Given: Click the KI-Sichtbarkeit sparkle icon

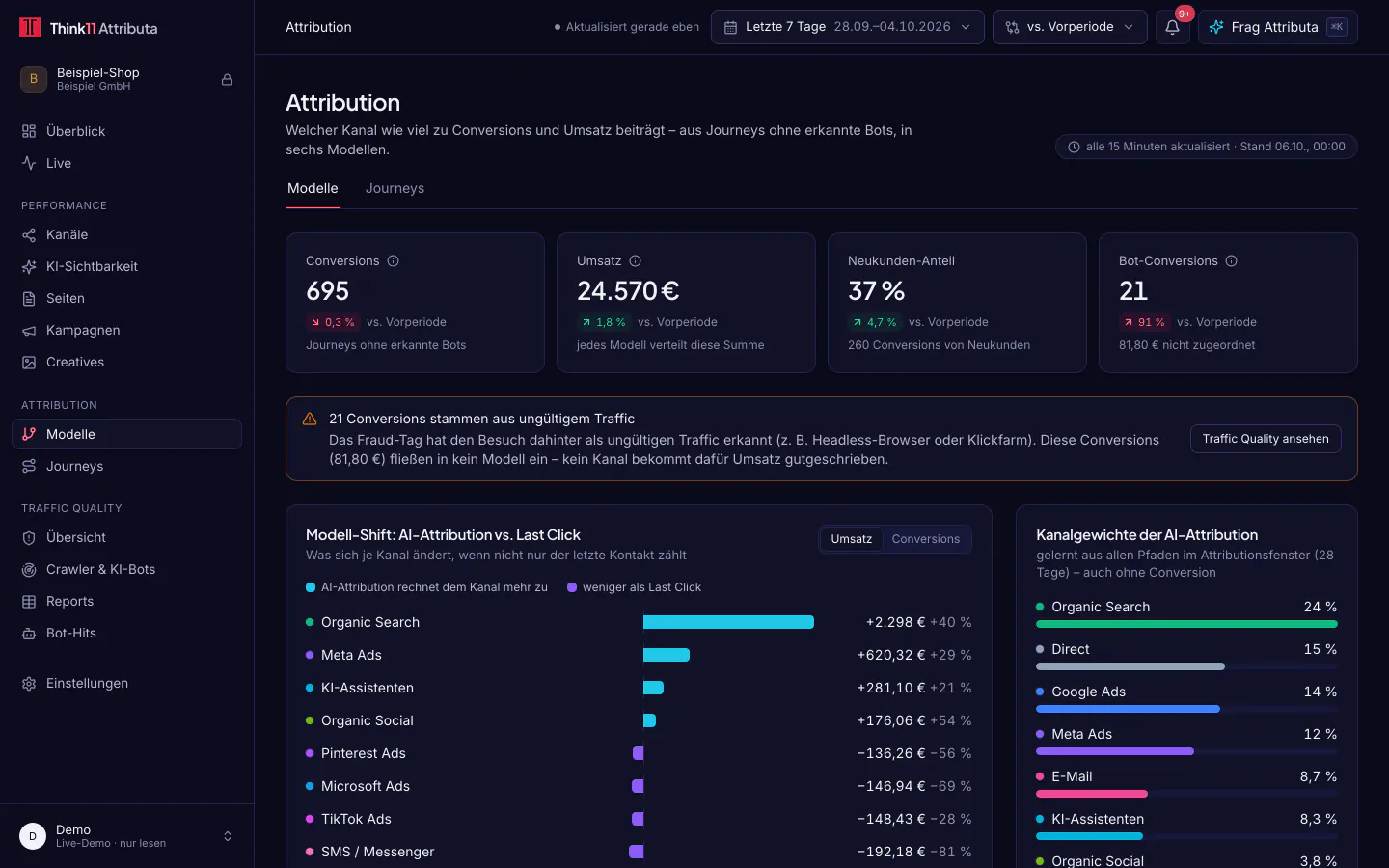Looking at the screenshot, I should click(29, 266).
